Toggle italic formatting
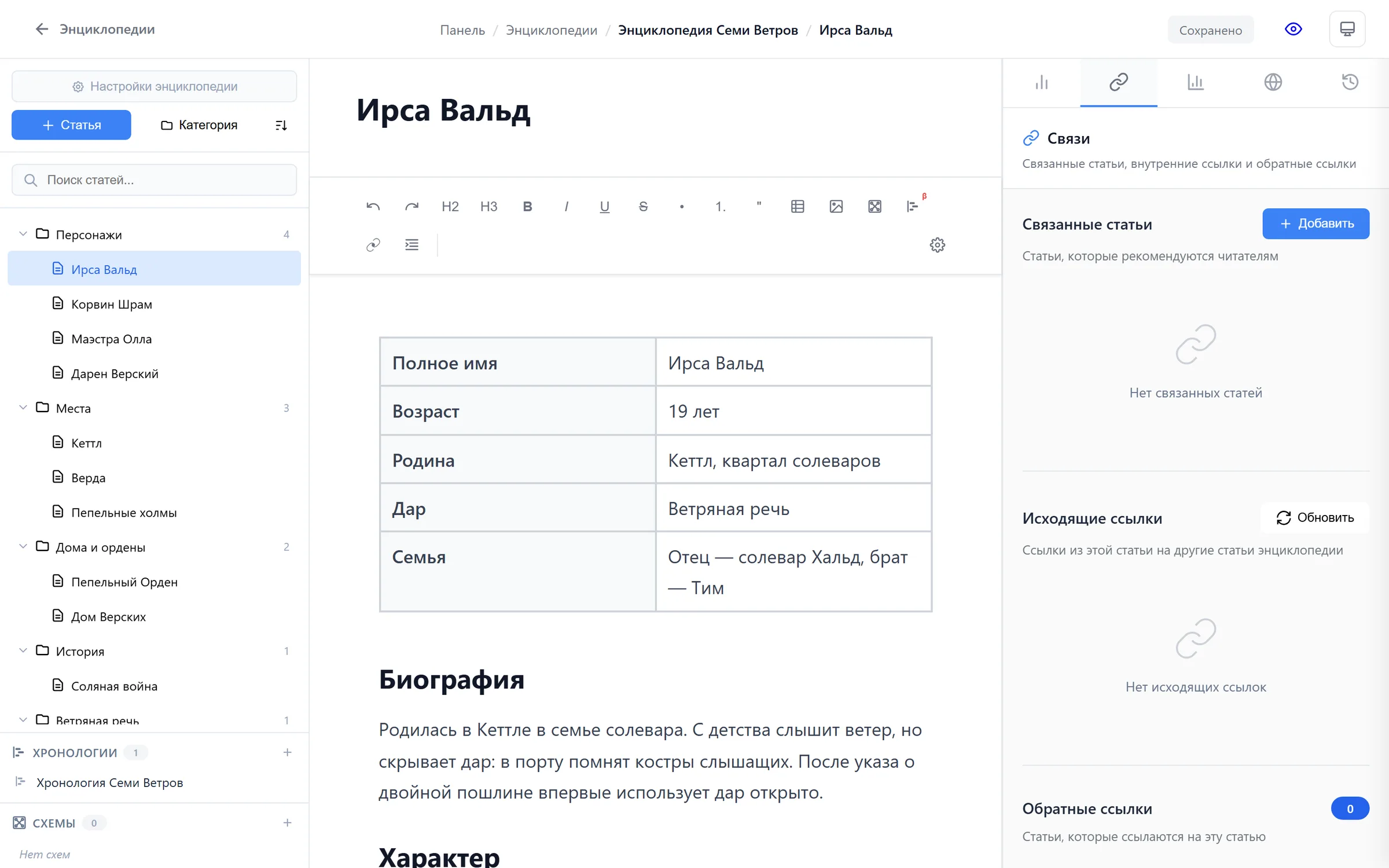1389x868 pixels. pos(566,207)
